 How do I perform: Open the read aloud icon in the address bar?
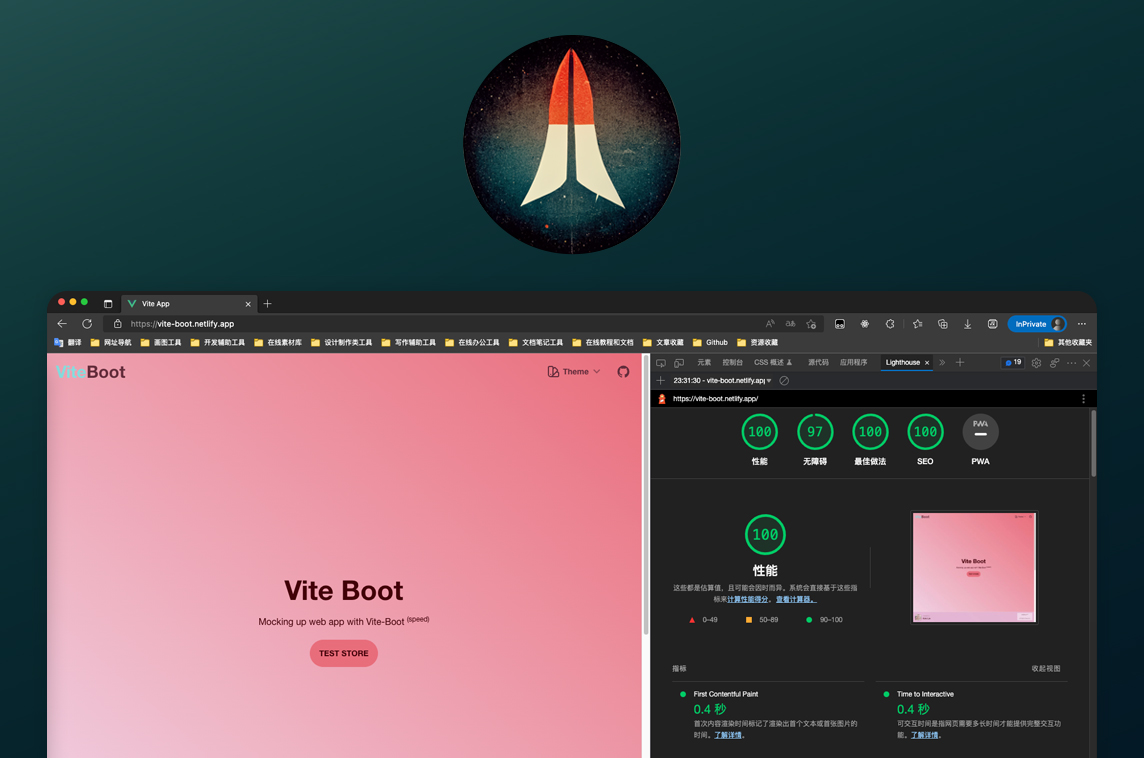point(770,324)
